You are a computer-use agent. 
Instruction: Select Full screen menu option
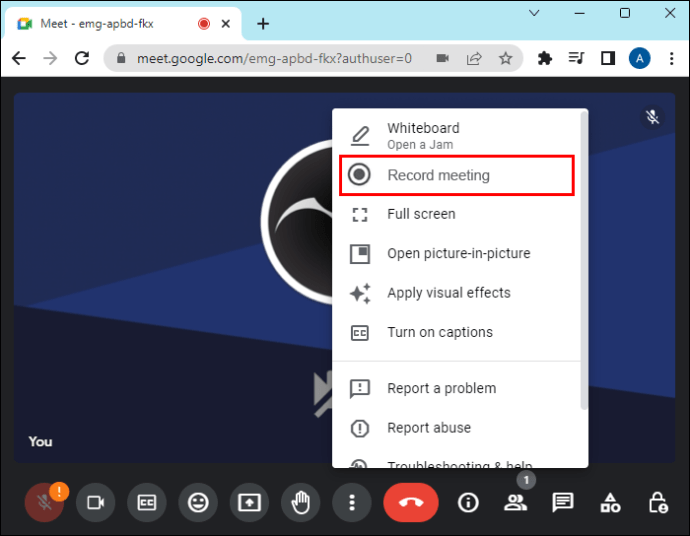(x=456, y=214)
